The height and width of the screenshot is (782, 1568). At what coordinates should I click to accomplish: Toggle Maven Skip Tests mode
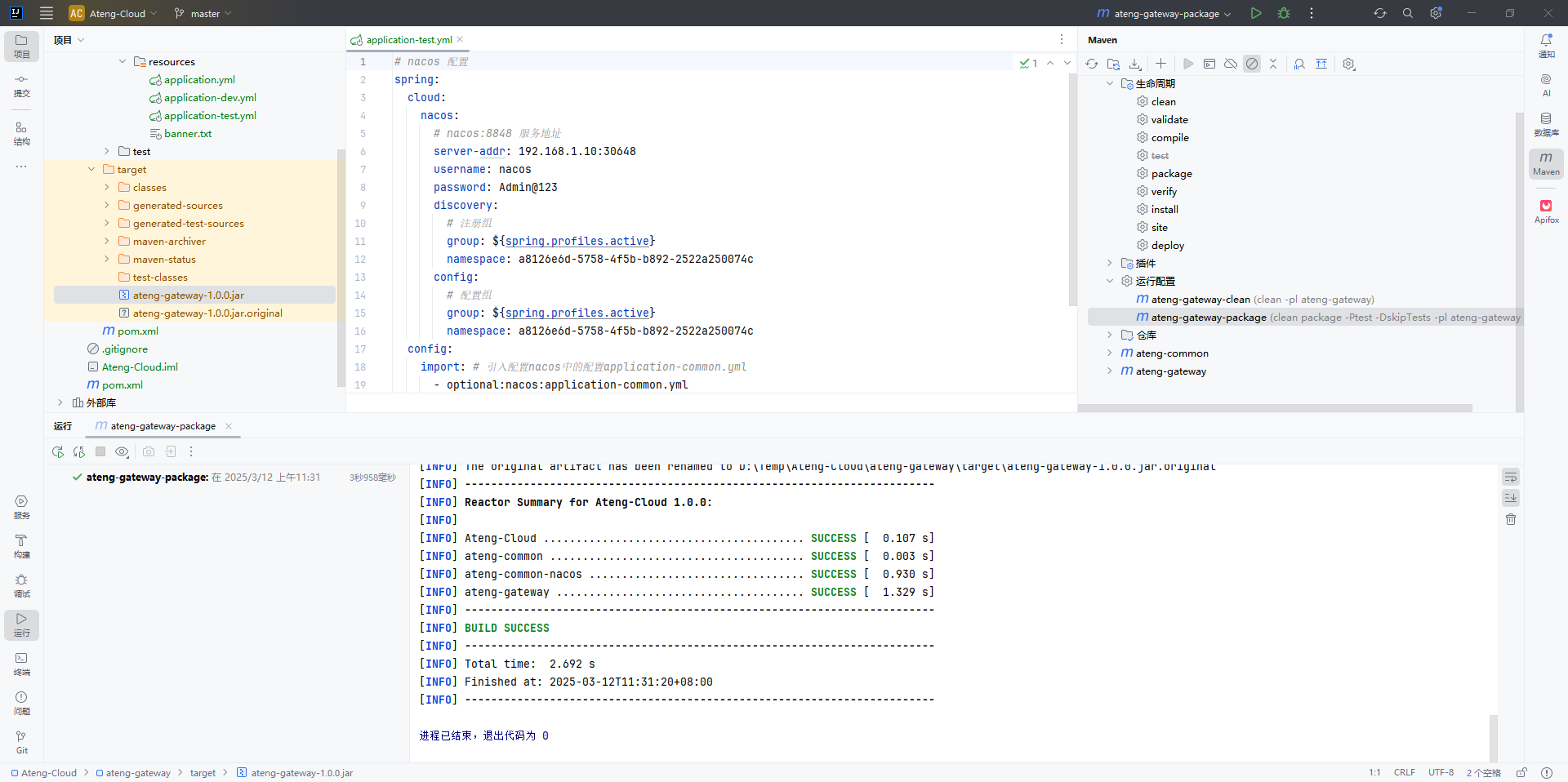pyautogui.click(x=1252, y=64)
